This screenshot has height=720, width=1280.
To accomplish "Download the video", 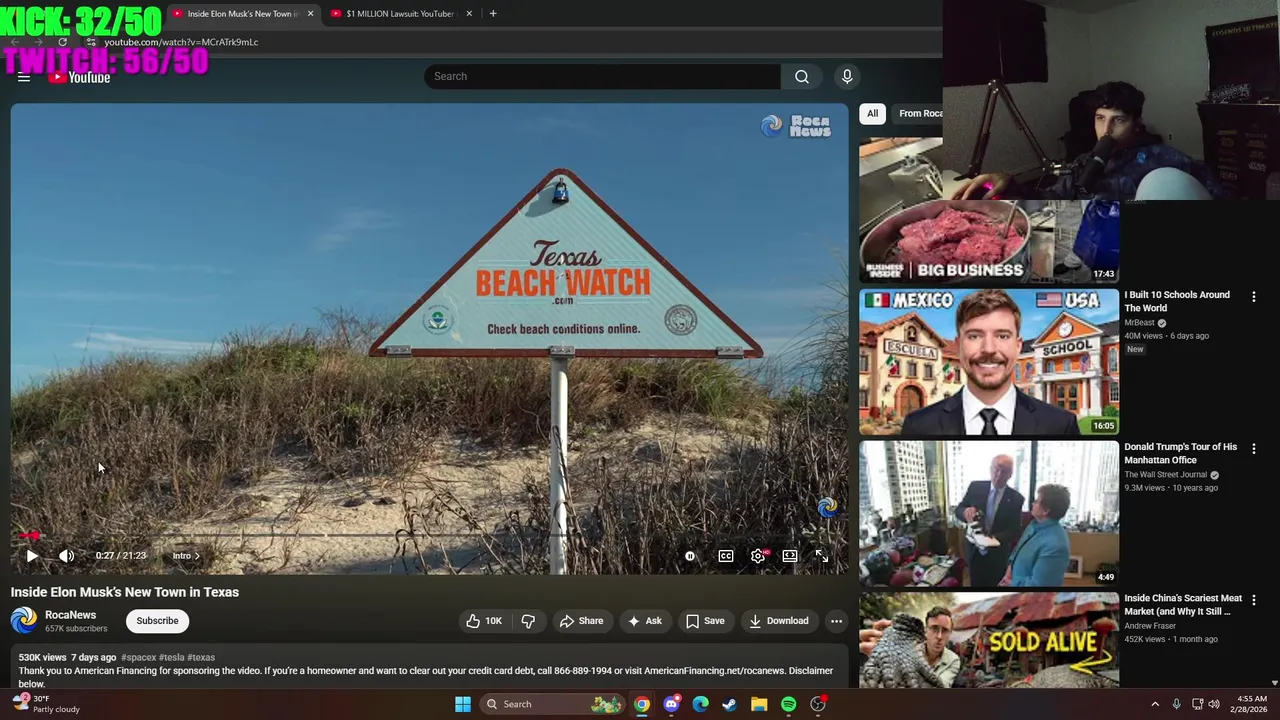I will click(x=778, y=621).
